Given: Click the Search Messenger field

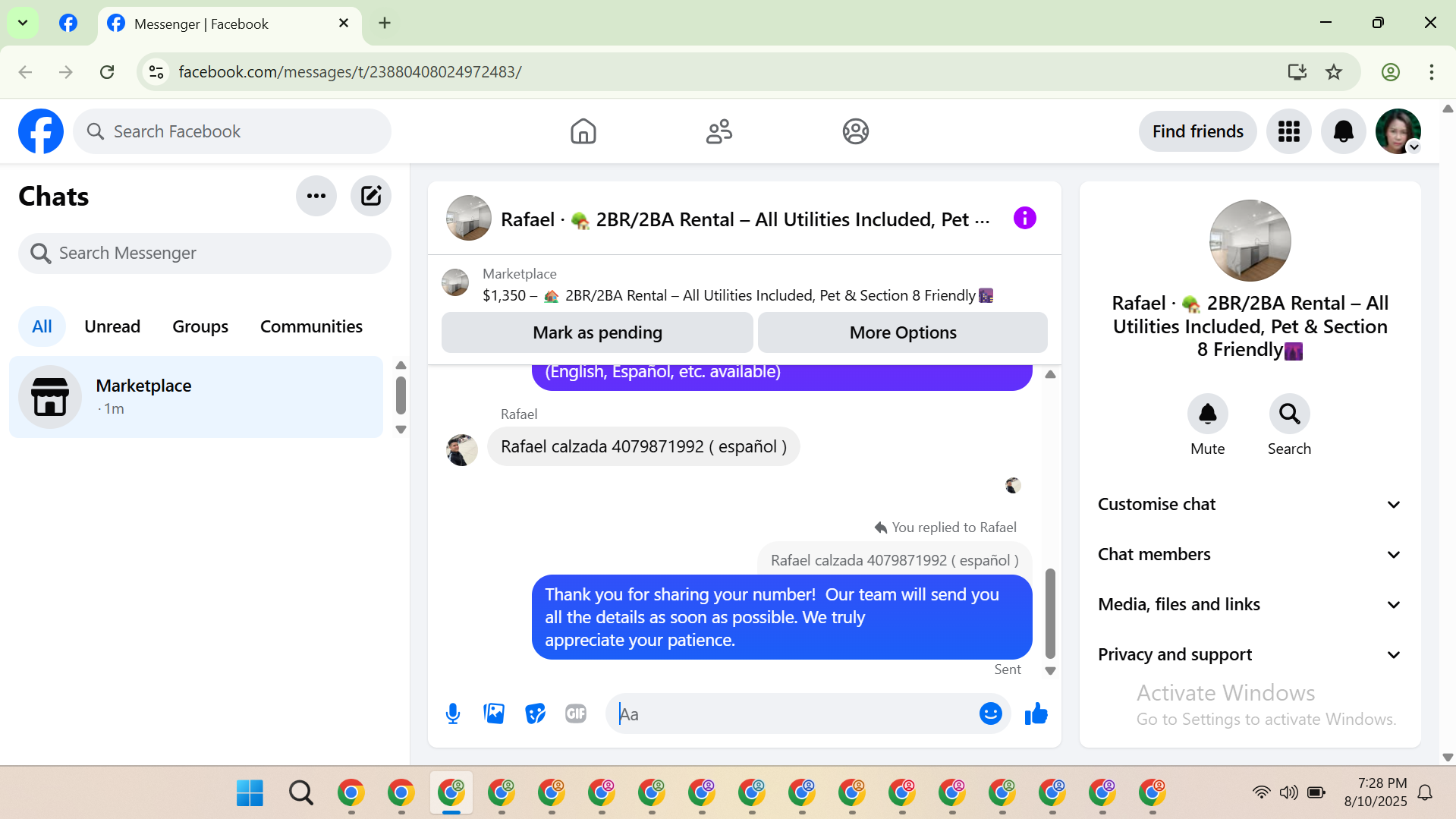Looking at the screenshot, I should point(205,253).
